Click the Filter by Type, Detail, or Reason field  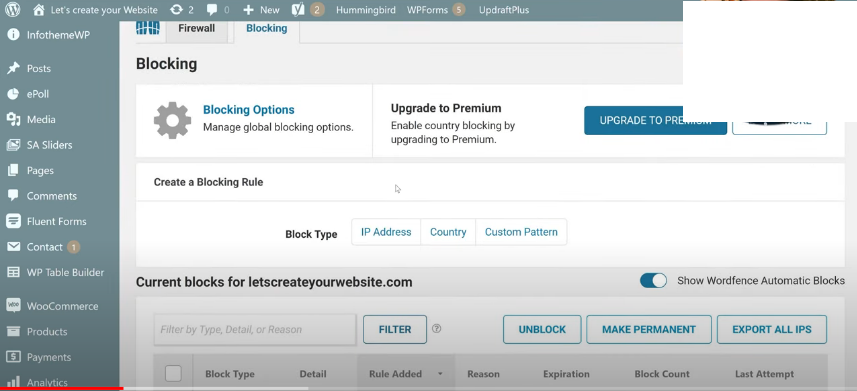(255, 329)
